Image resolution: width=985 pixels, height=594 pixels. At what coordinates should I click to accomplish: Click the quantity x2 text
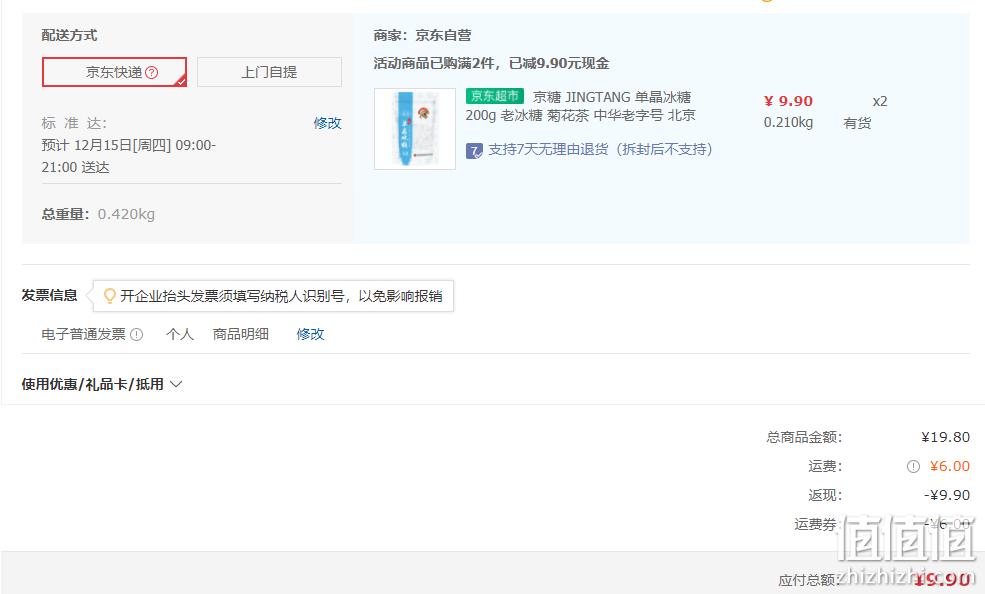[879, 102]
